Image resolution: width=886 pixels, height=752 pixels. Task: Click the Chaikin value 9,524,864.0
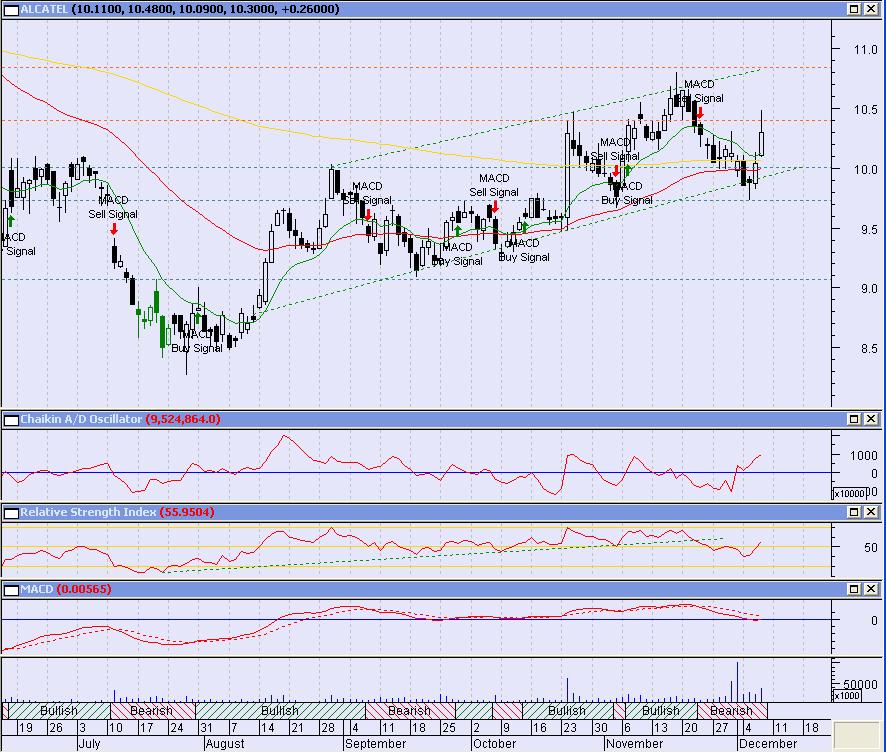coord(183,419)
